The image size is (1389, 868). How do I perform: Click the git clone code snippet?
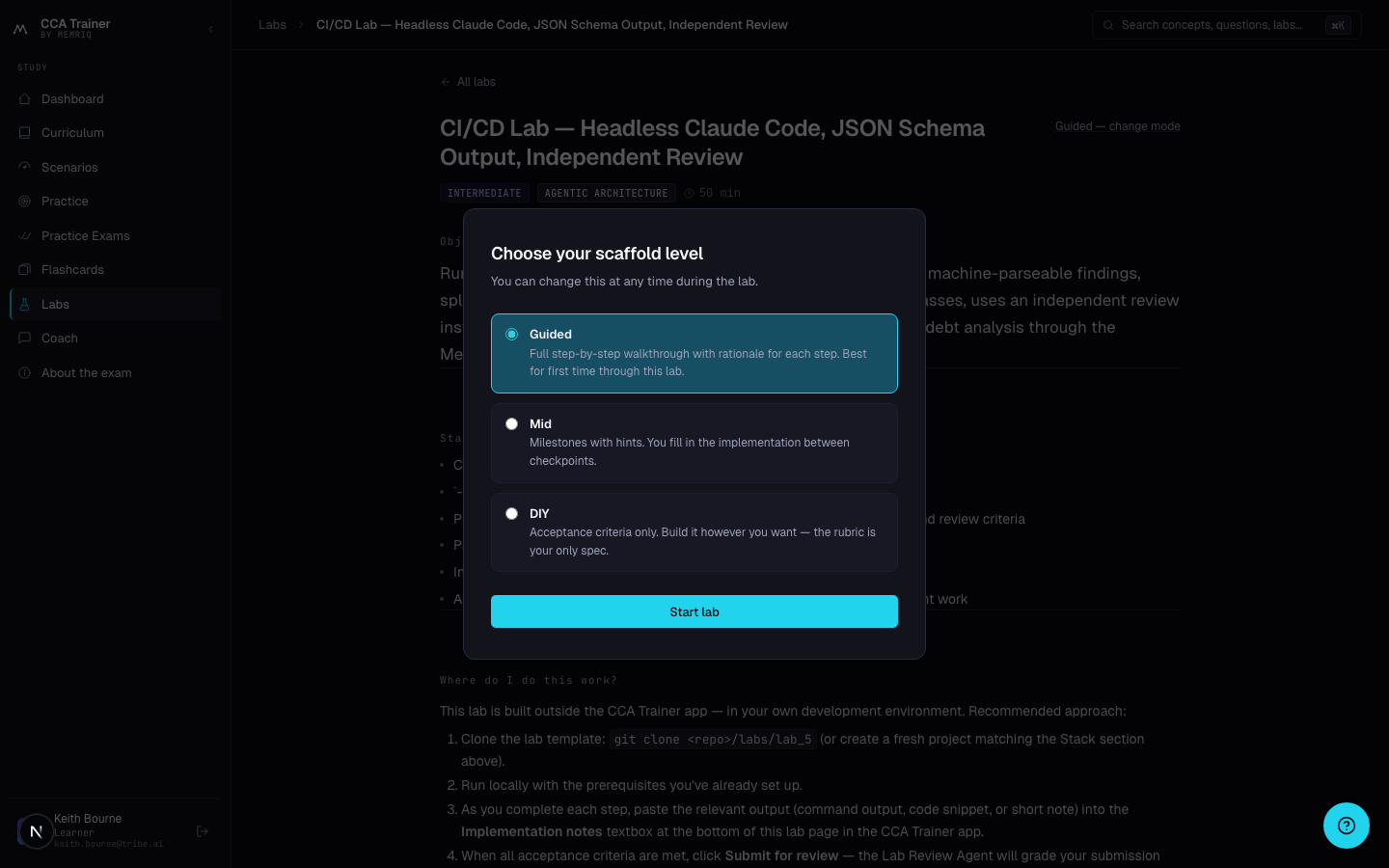713,740
